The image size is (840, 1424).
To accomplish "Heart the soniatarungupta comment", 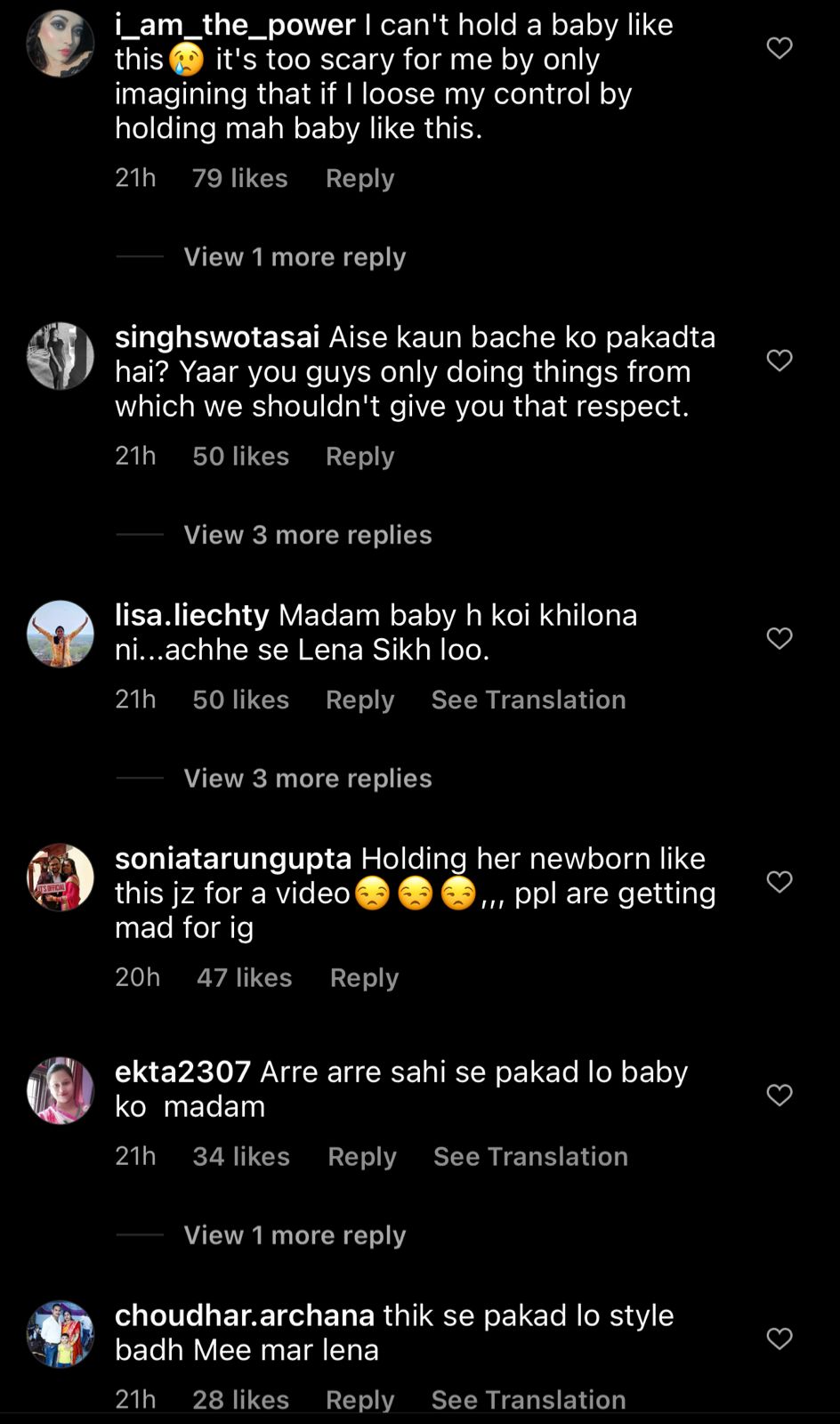I will (x=779, y=882).
